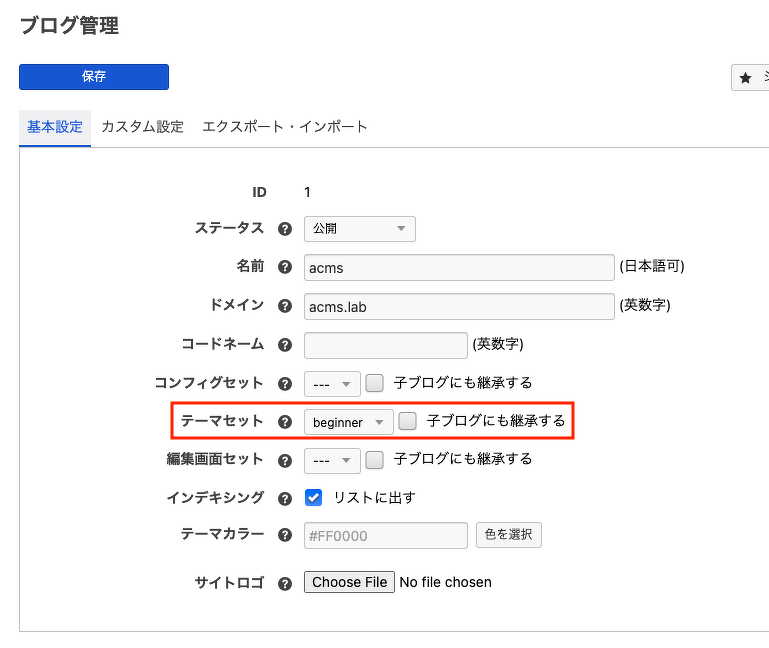This screenshot has width=769, height=648.
Task: Click the ドメイン text field
Action: (458, 306)
